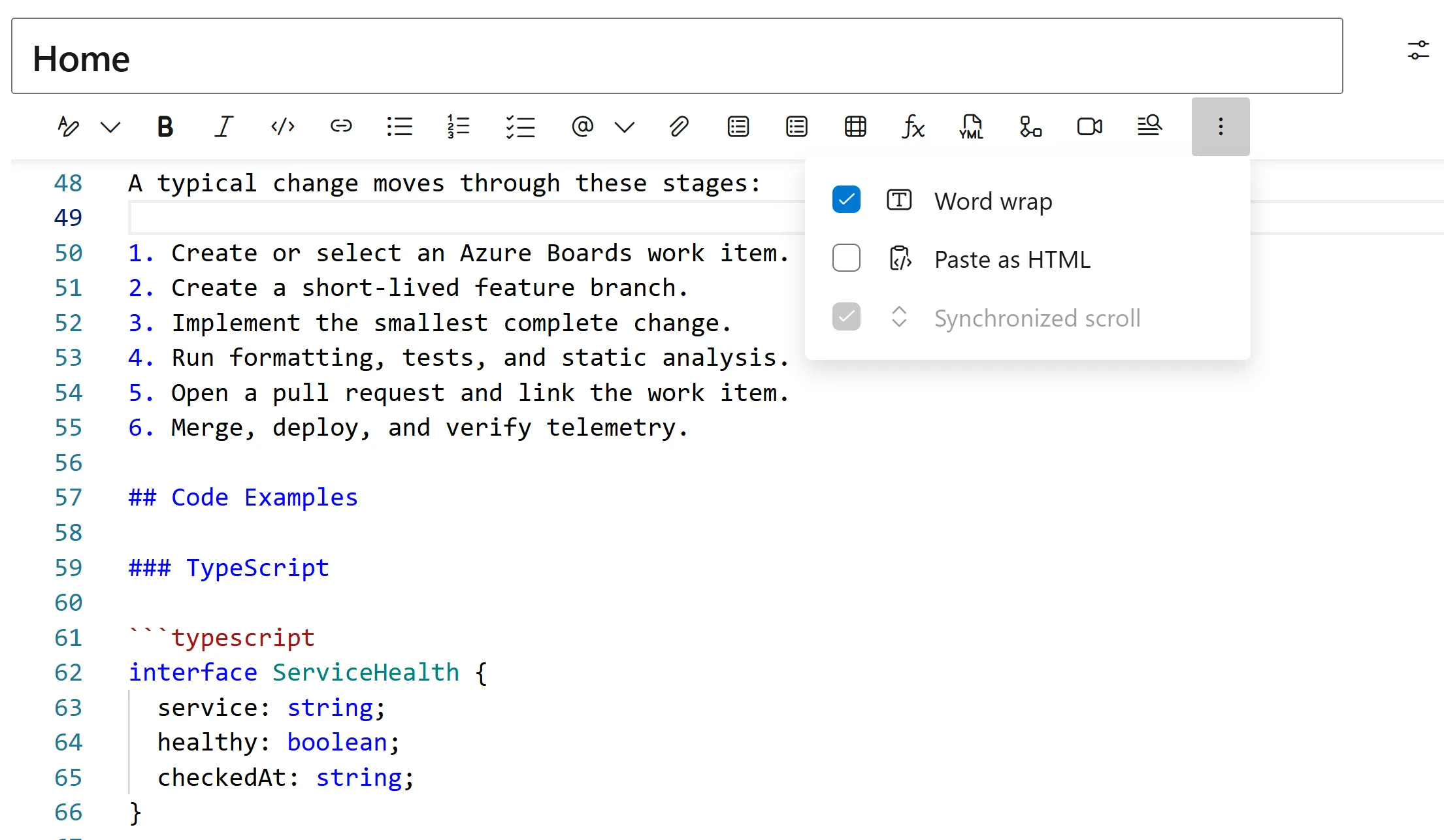Viewport: 1444px width, 840px height.
Task: Toggle the Synchronized scroll checkbox
Action: click(x=846, y=317)
